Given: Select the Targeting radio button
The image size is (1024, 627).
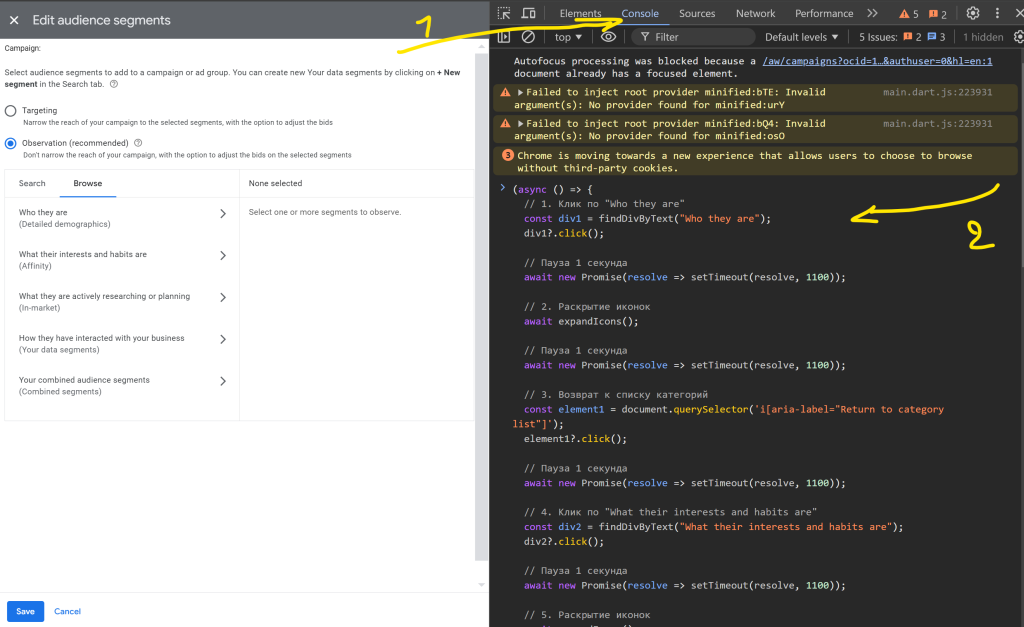Looking at the screenshot, I should tap(11, 111).
